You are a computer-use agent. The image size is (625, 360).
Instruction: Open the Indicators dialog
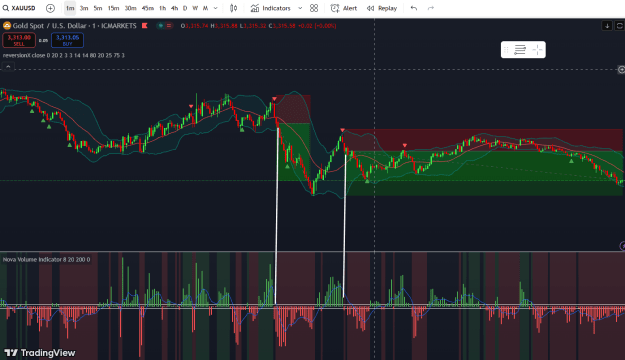pyautogui.click(x=271, y=8)
